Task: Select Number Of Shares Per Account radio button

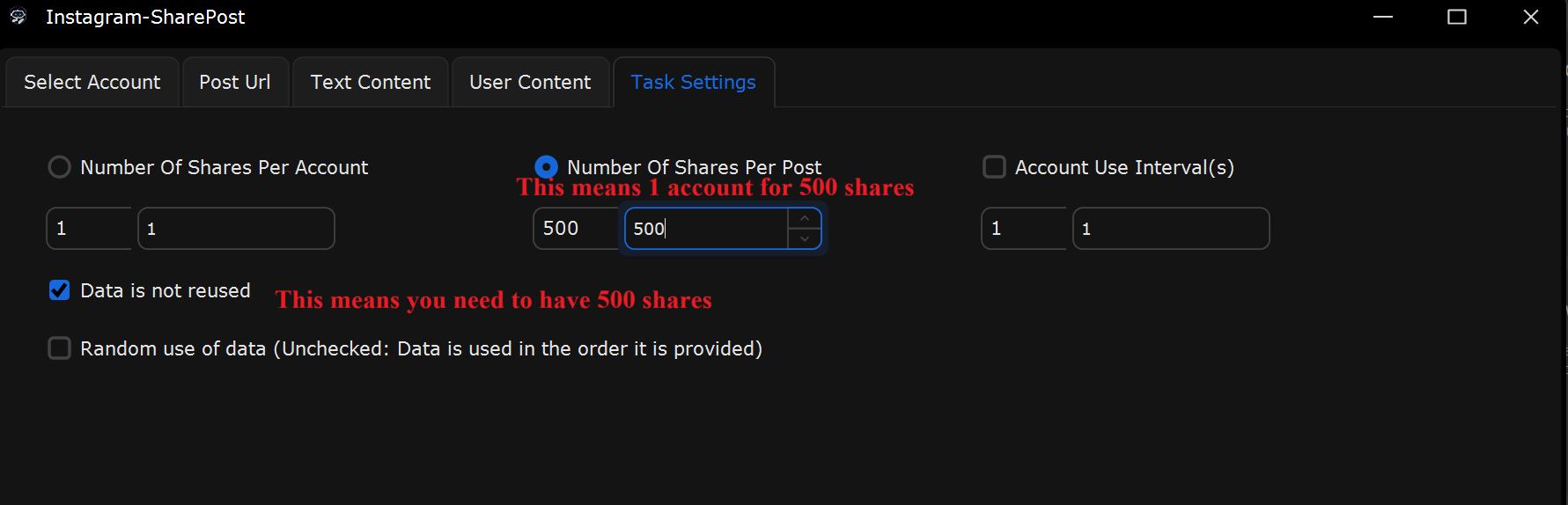Action: coord(59,167)
